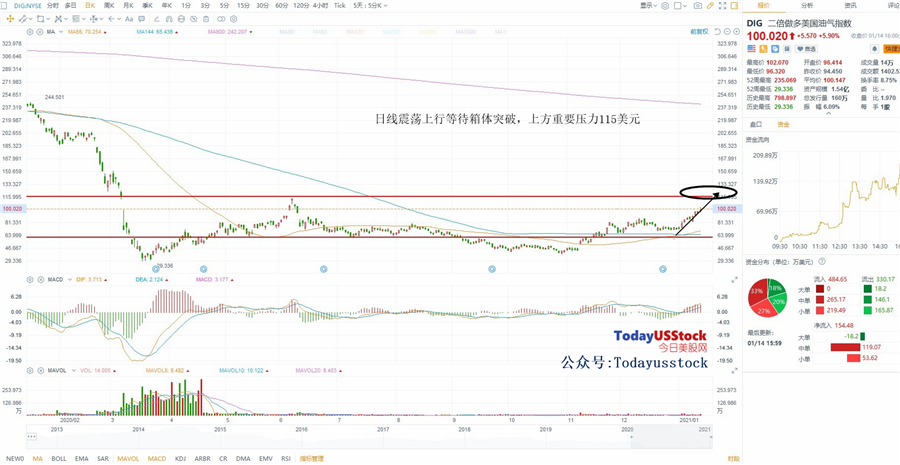Toggle the right sidebar panel icon

coord(734,6)
